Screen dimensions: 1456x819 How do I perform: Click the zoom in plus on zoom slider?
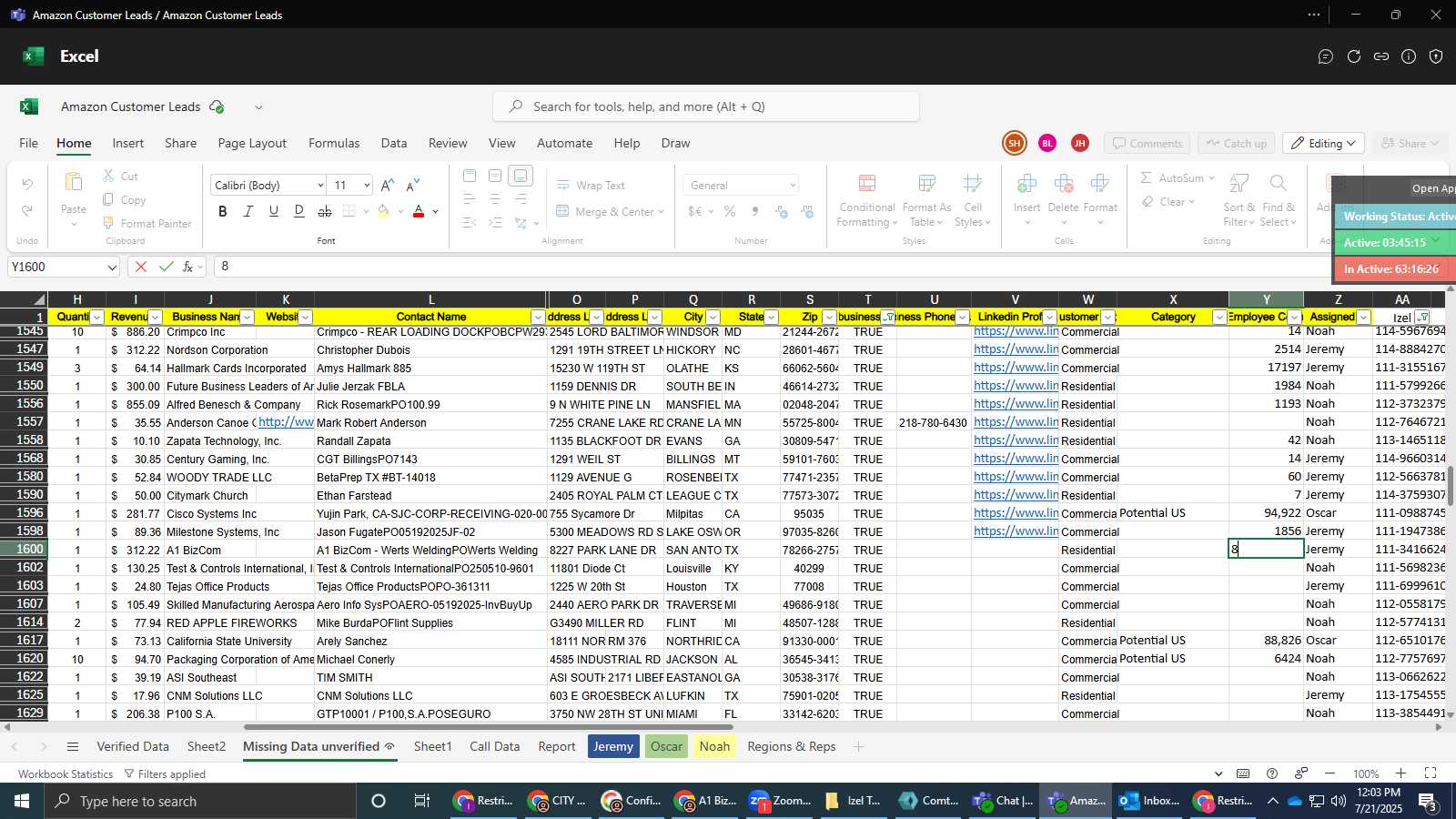1400,773
